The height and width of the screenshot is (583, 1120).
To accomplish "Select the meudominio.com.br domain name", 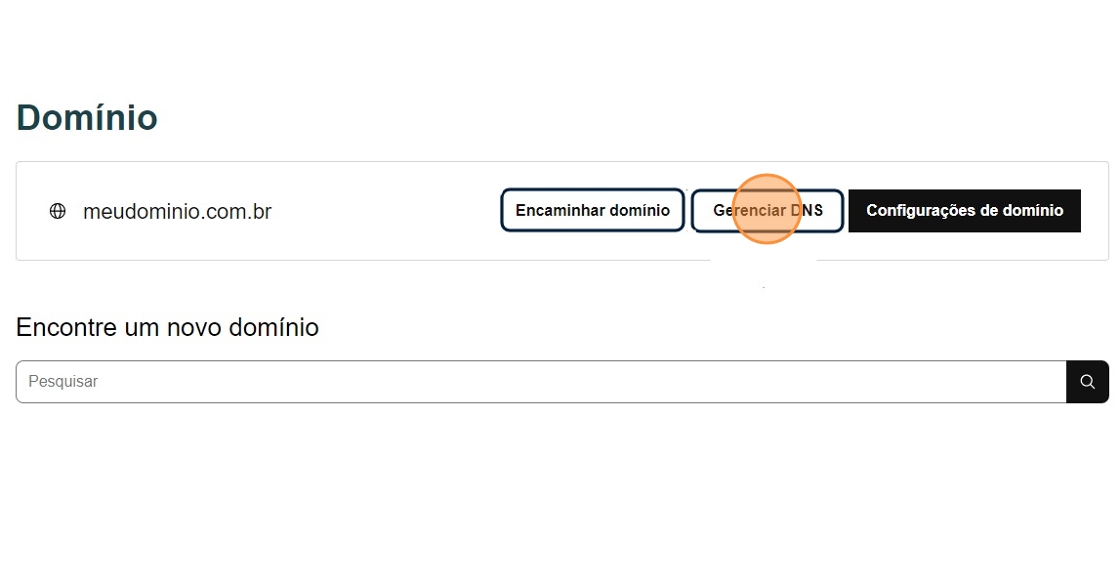I will (177, 212).
